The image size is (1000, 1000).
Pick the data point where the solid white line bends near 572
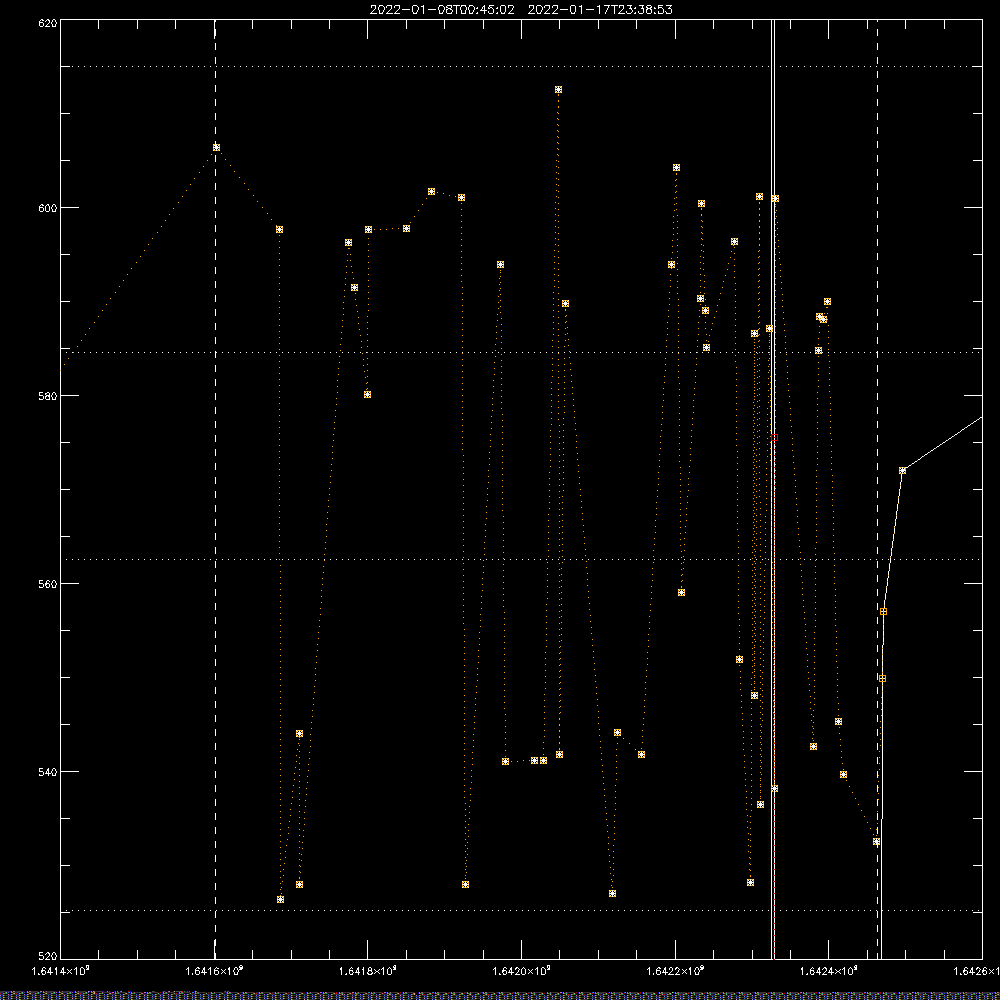point(902,471)
